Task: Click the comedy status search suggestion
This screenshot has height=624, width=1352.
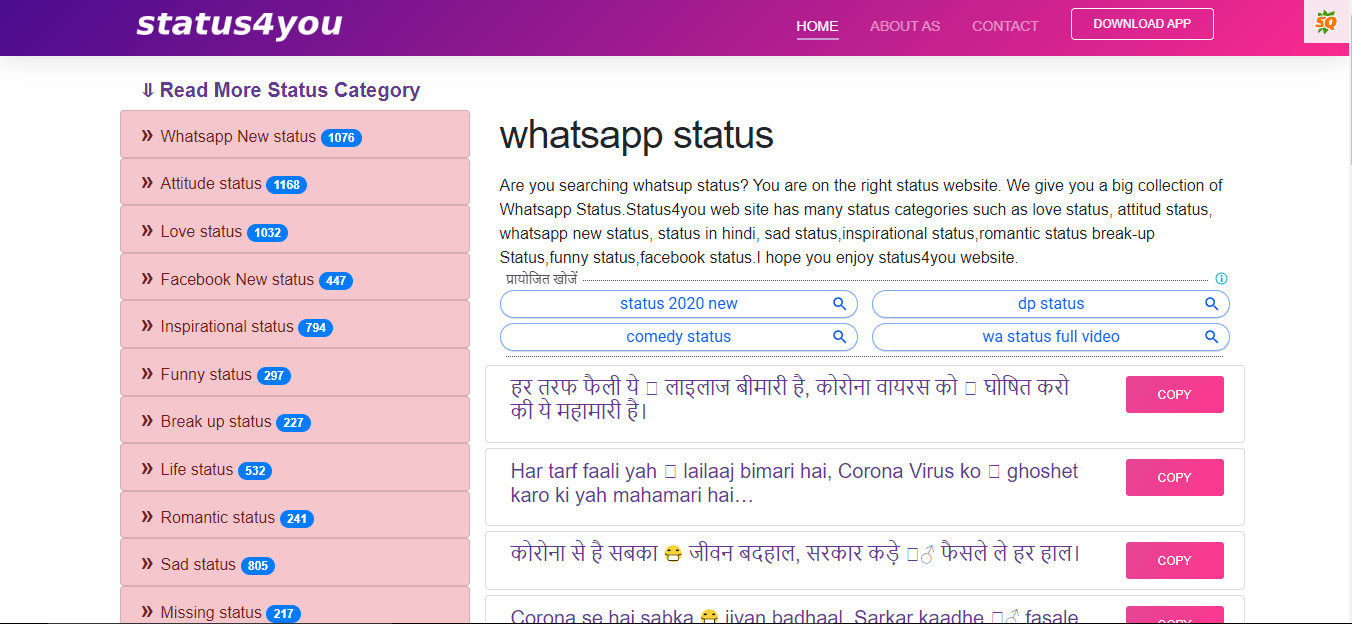Action: pos(679,337)
